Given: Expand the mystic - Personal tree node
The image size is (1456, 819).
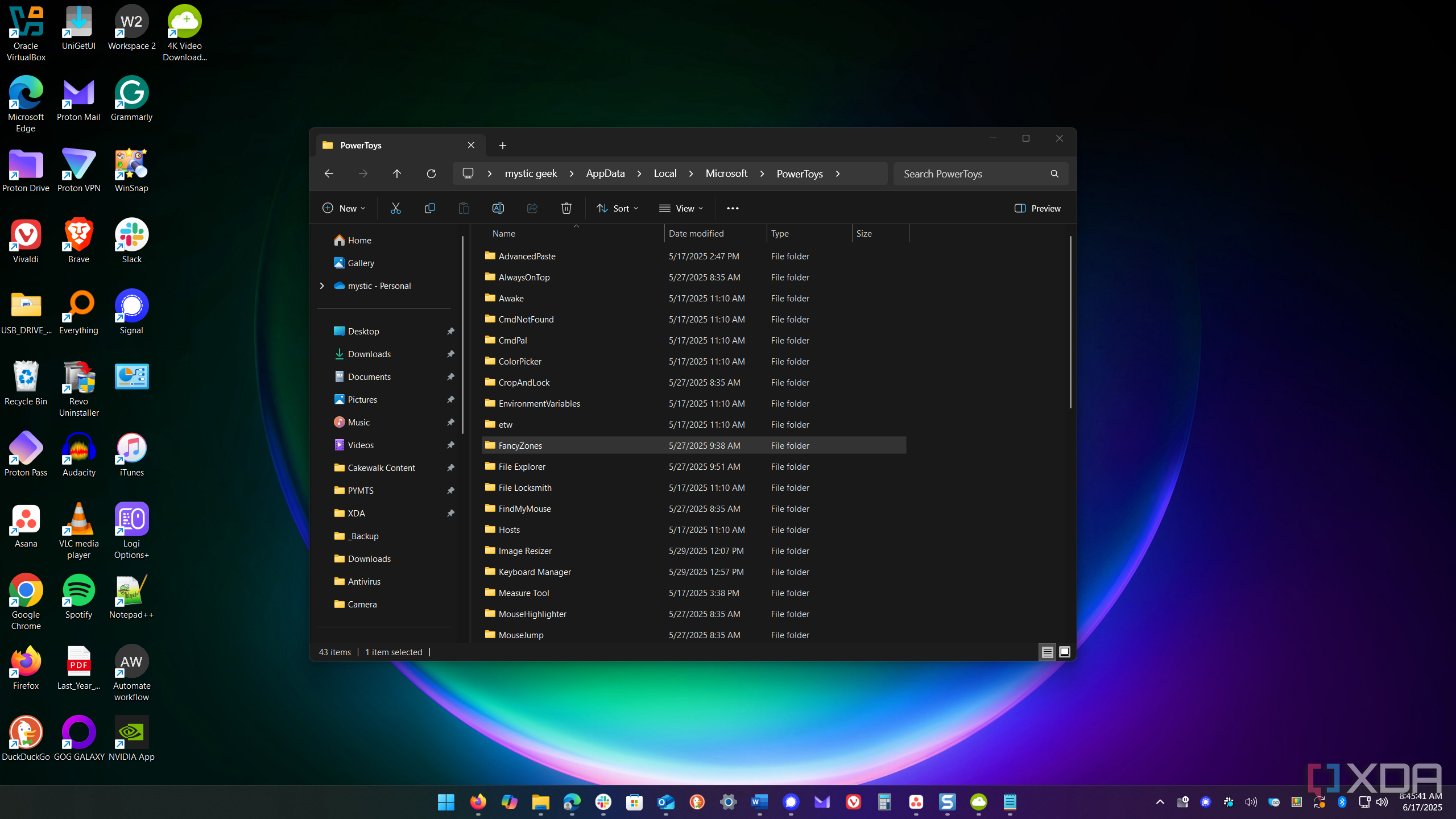Looking at the screenshot, I should coord(322,286).
